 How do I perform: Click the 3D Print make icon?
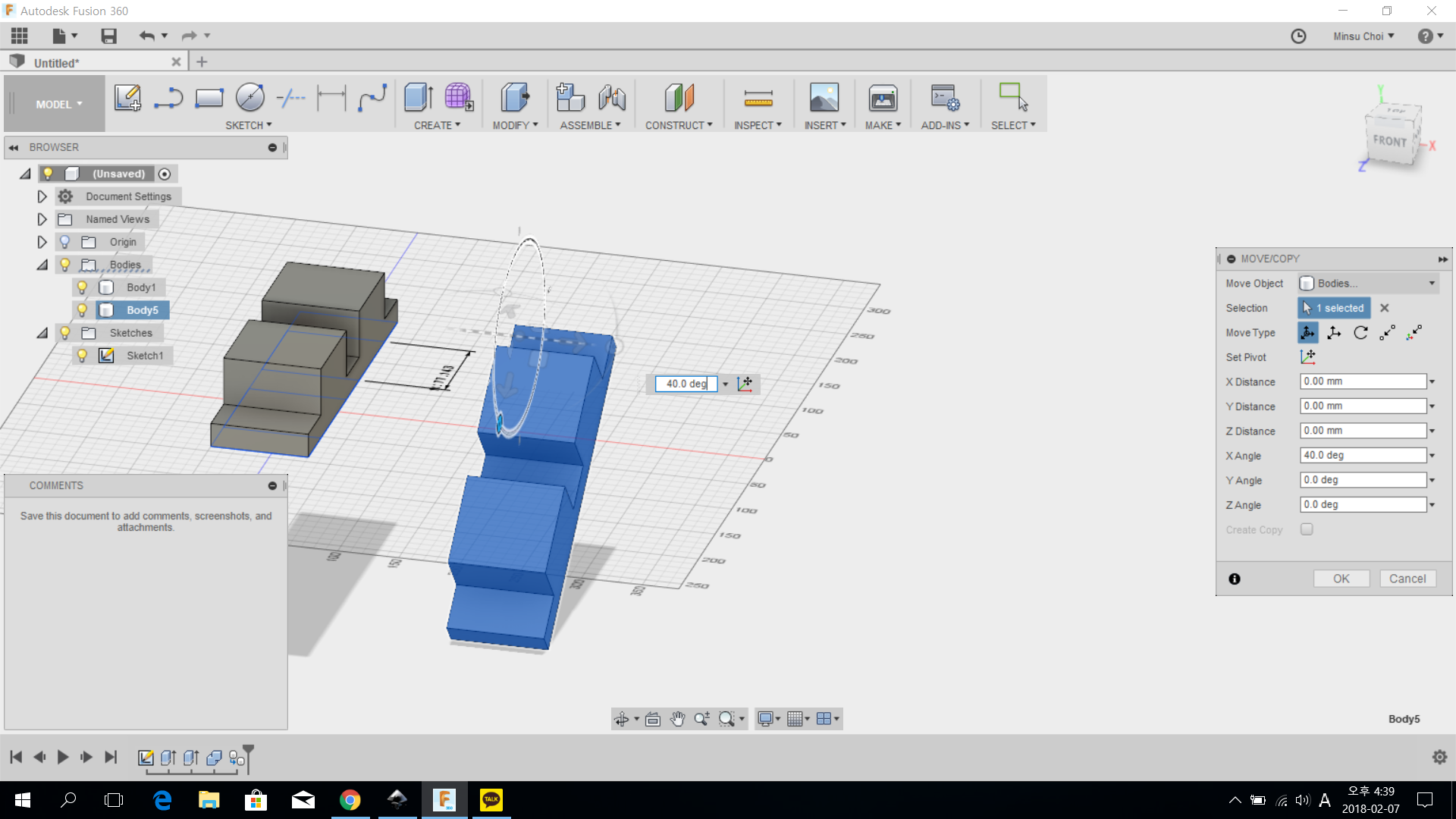[x=883, y=98]
